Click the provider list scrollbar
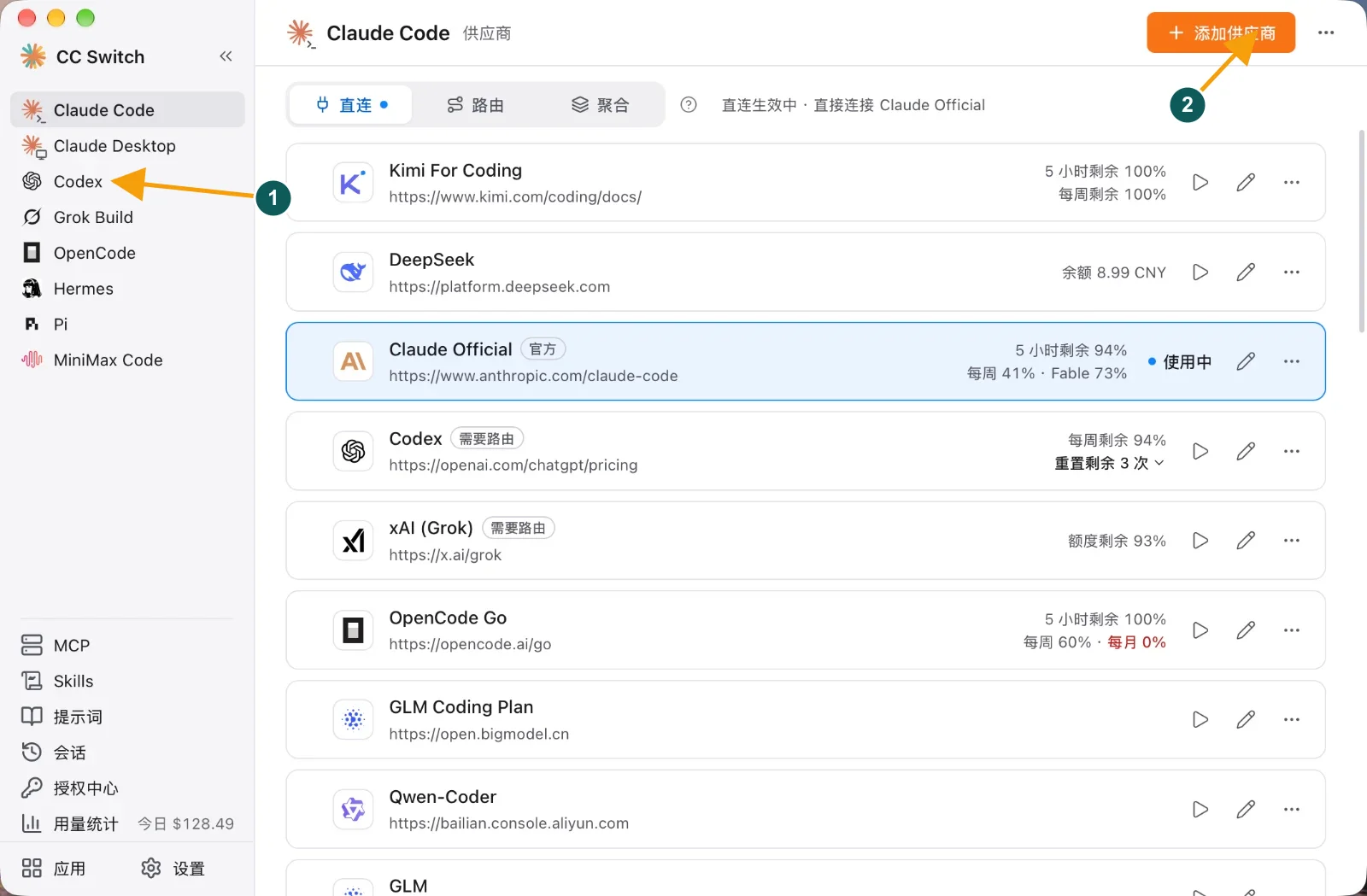Viewport: 1367px width, 896px height. tap(1362, 231)
